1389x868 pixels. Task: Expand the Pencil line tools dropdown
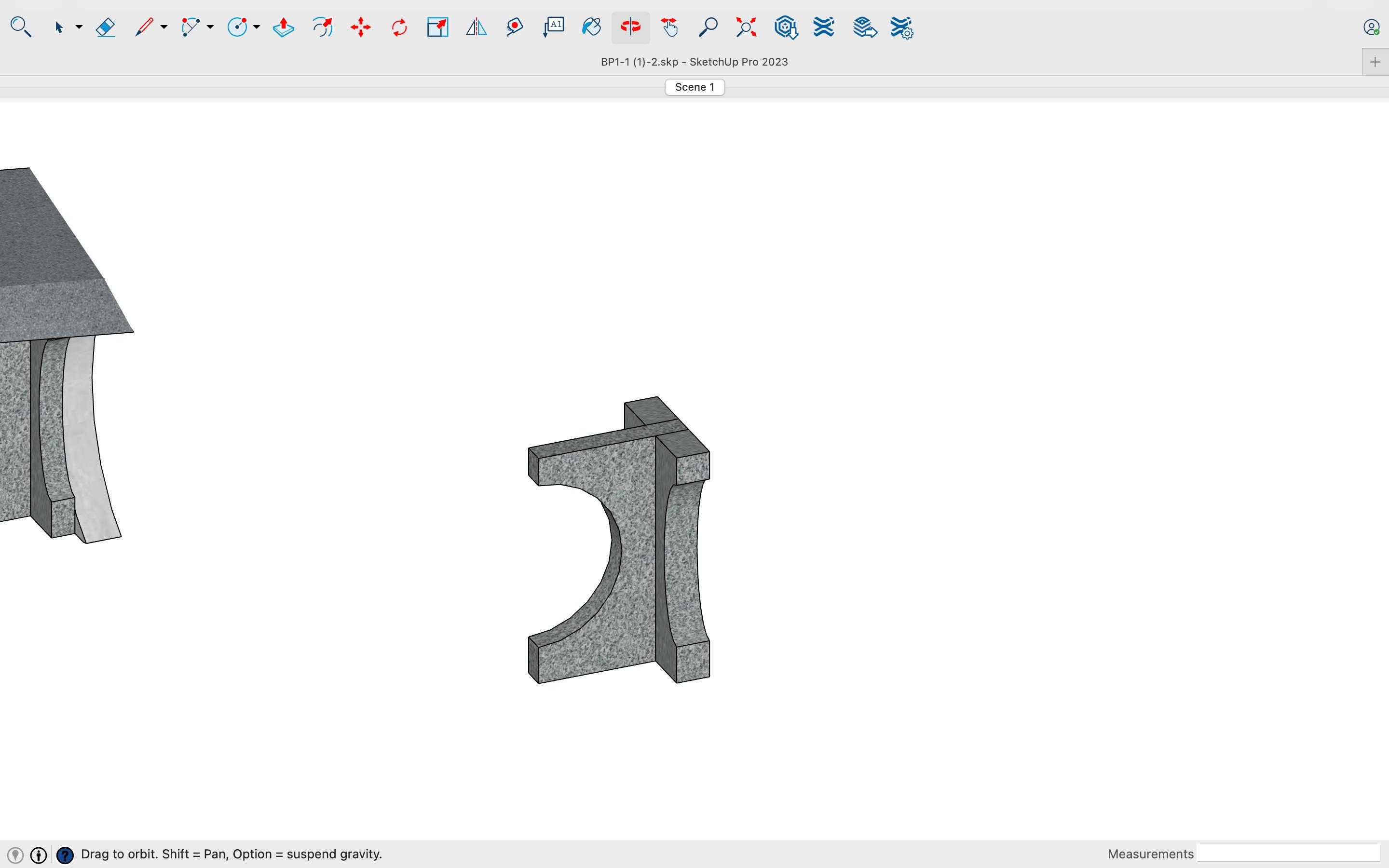163,27
